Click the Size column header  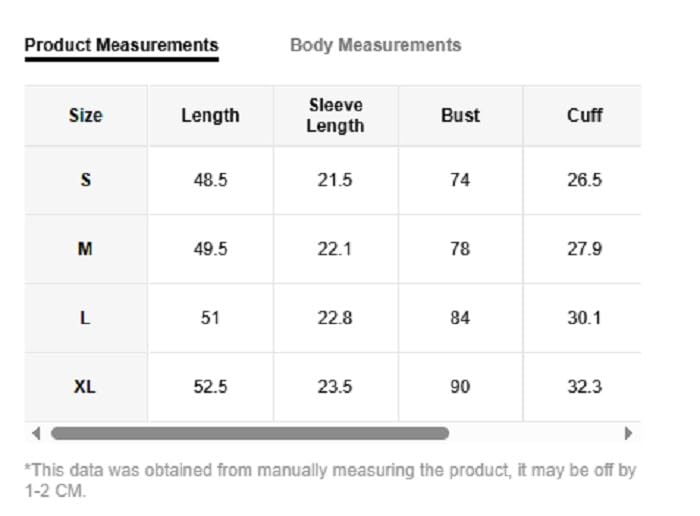85,115
